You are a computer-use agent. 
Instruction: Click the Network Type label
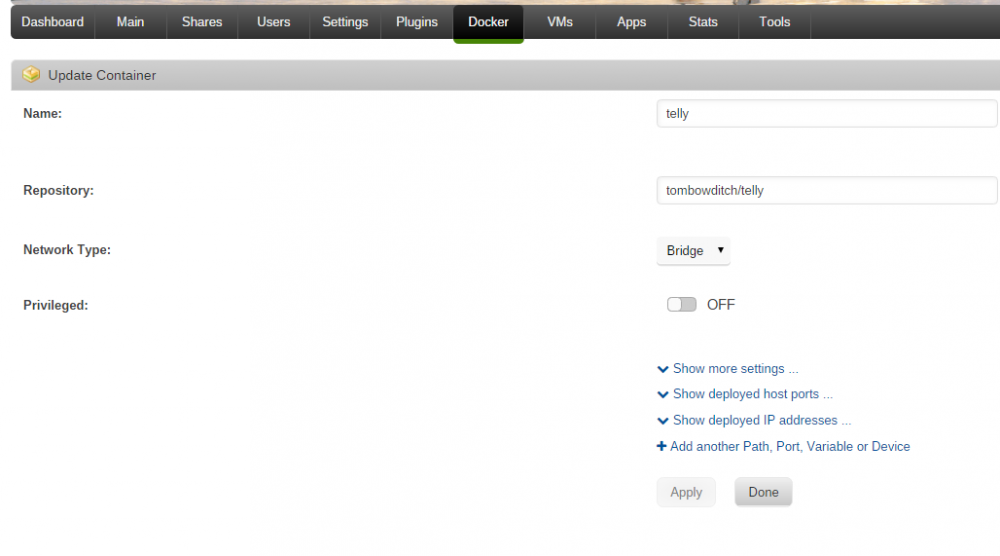click(67, 250)
